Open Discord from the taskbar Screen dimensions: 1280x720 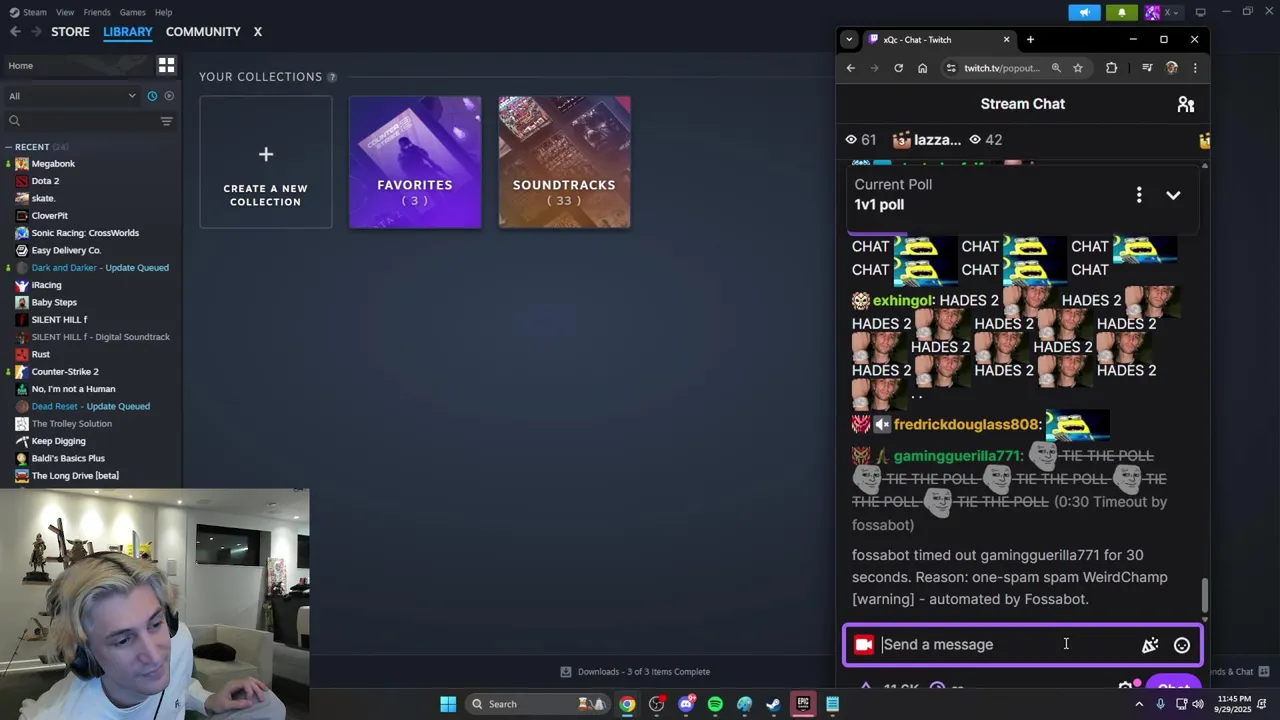coord(686,704)
